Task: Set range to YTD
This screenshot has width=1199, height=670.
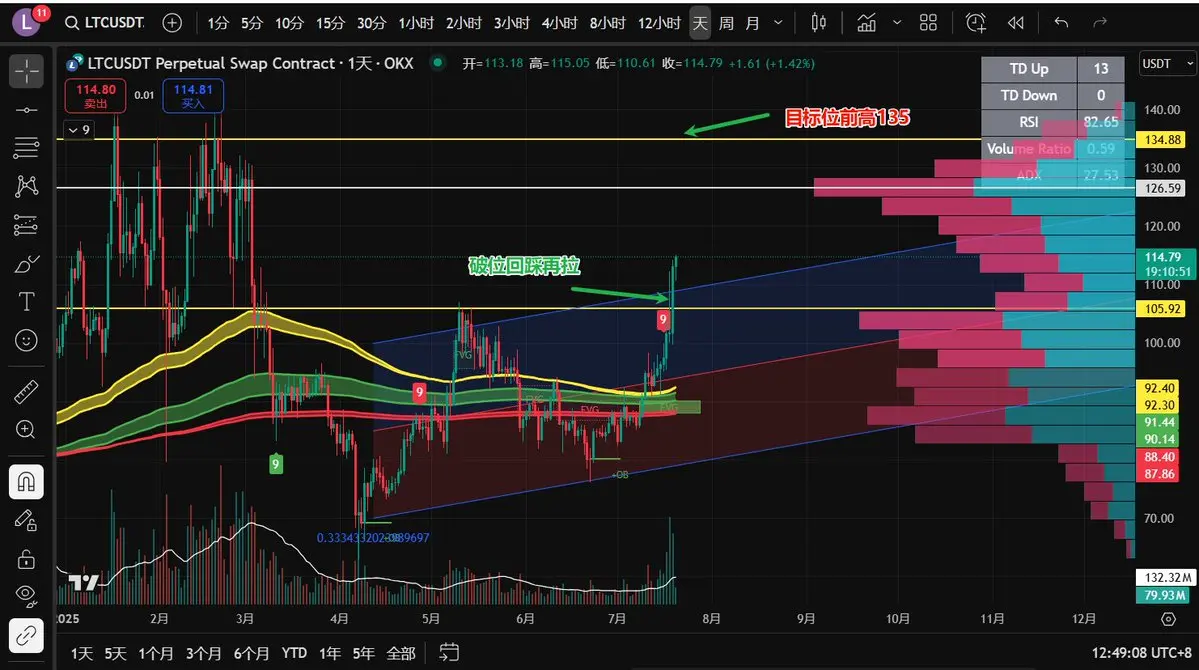Action: click(x=294, y=653)
